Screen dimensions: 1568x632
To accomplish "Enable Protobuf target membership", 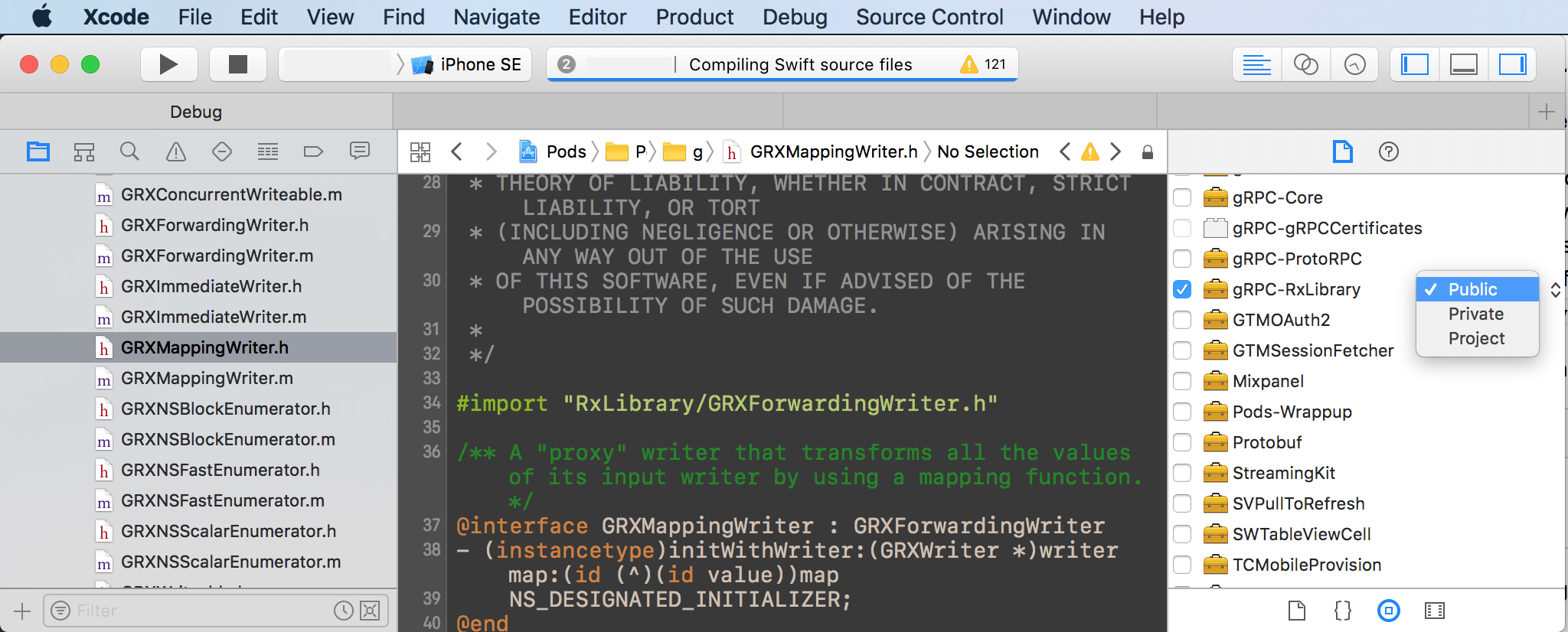I will tap(1182, 442).
